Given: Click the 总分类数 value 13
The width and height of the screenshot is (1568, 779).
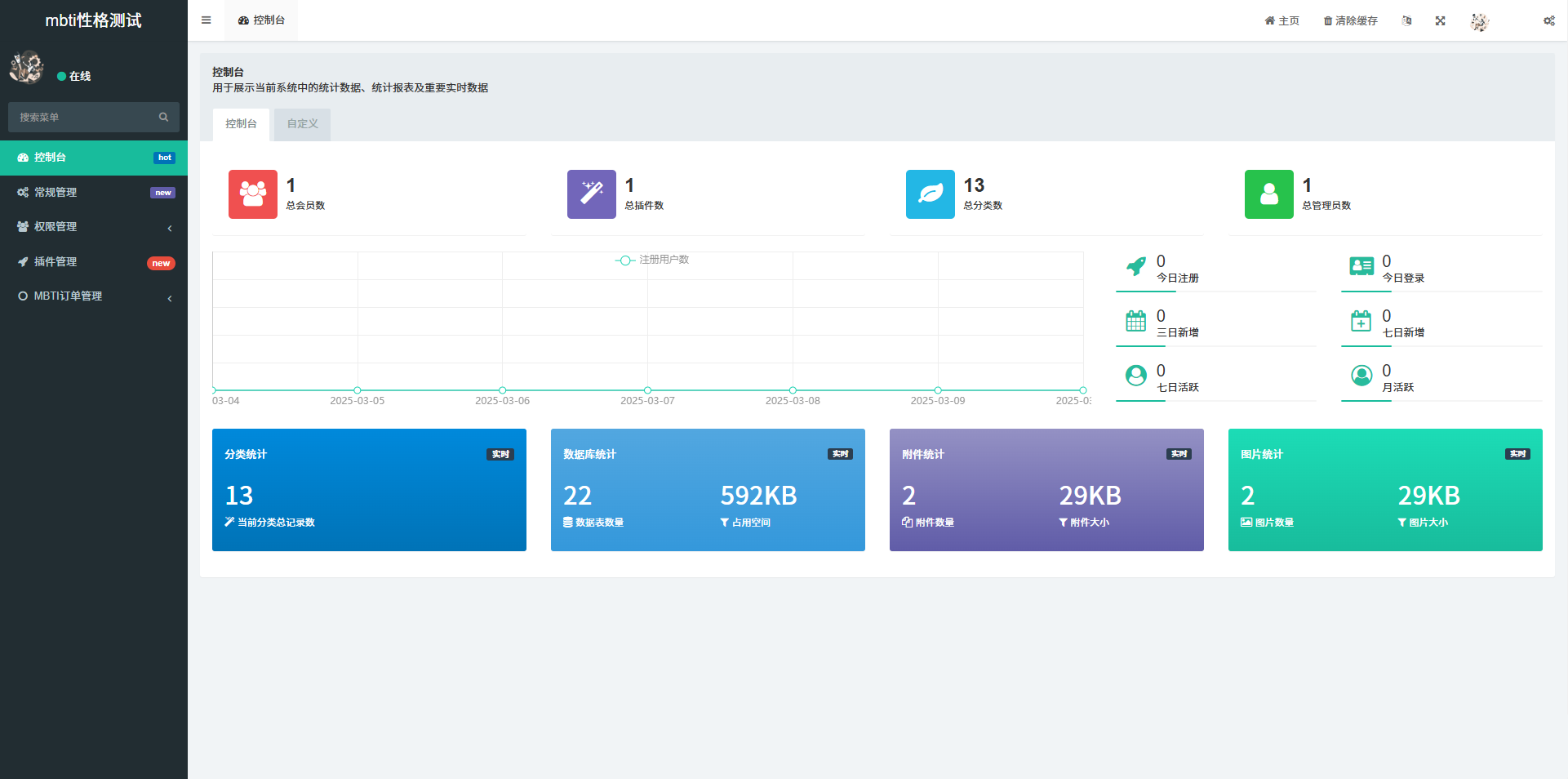Looking at the screenshot, I should coord(974,185).
